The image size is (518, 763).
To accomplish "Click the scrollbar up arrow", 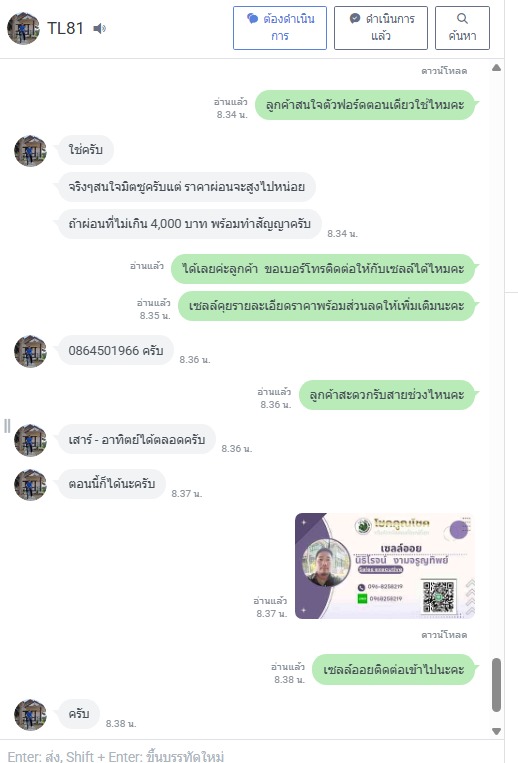I will 496,68.
